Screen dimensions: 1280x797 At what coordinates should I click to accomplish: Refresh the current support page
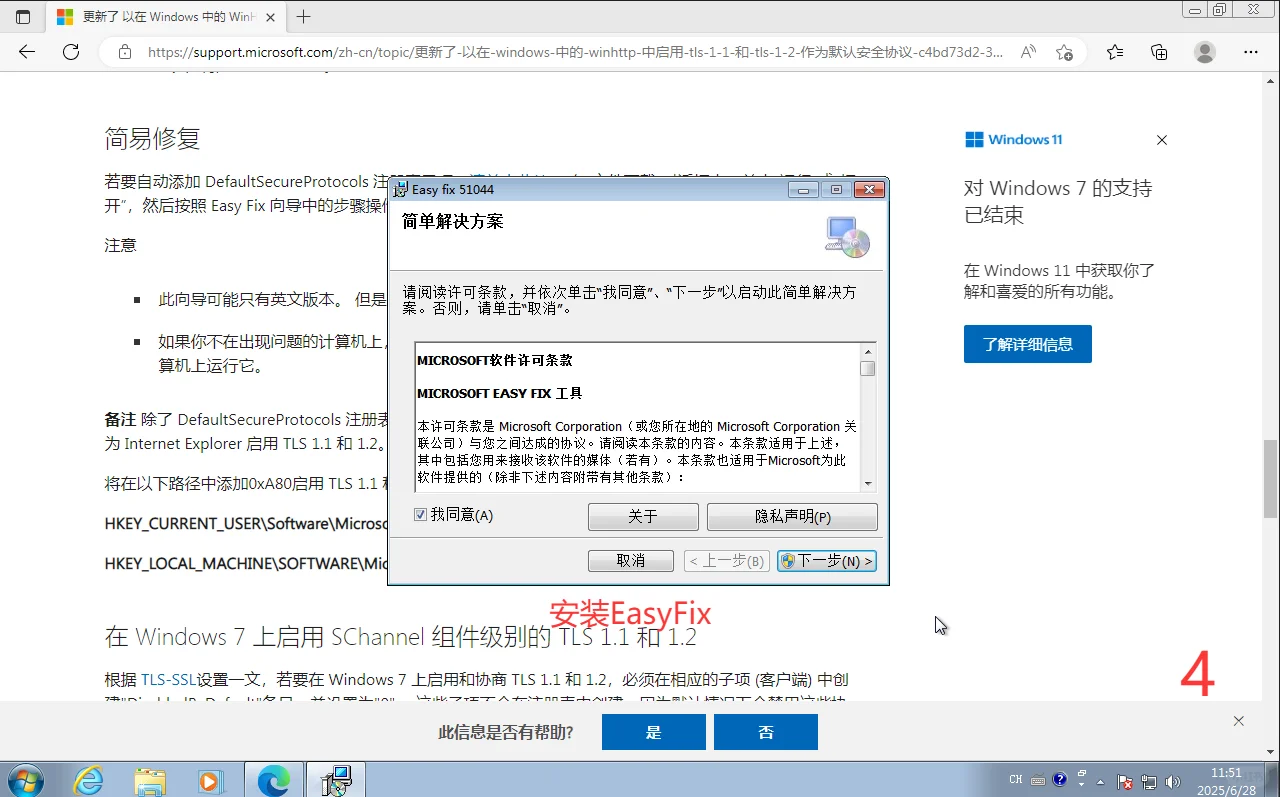[x=70, y=52]
